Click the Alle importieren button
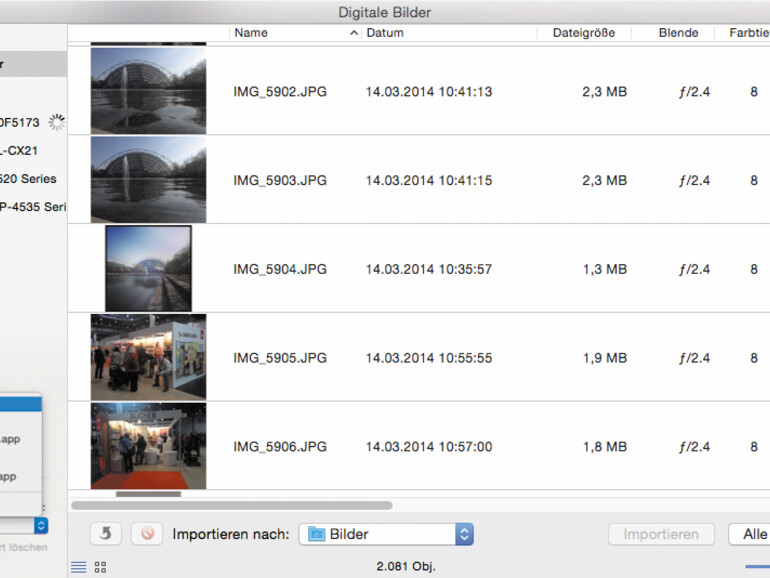770x578 pixels. pos(749,534)
